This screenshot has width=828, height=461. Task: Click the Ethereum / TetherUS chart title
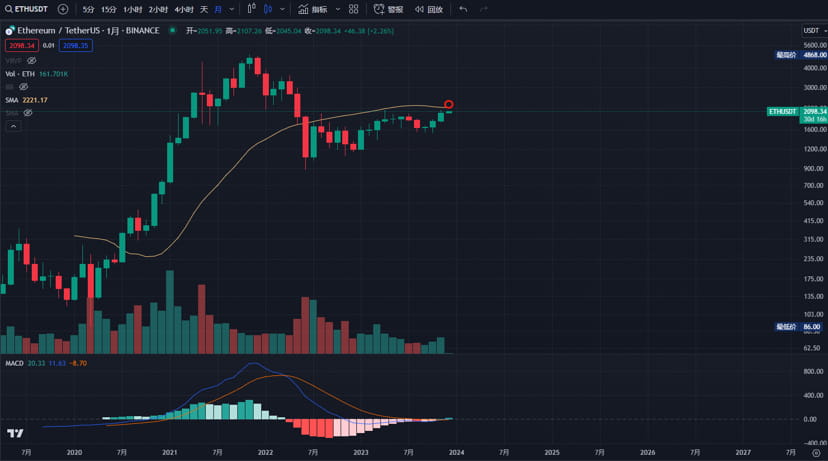click(x=88, y=31)
